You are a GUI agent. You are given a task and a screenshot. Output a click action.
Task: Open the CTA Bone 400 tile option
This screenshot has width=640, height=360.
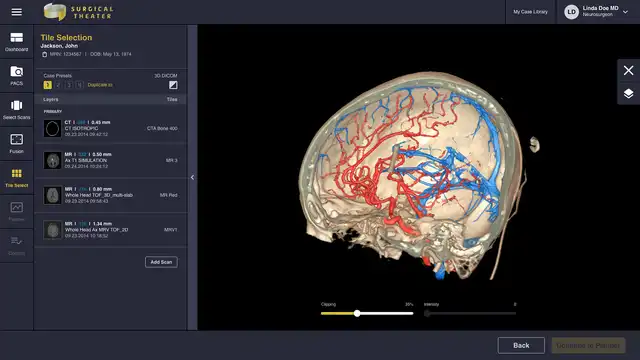[x=162, y=128]
